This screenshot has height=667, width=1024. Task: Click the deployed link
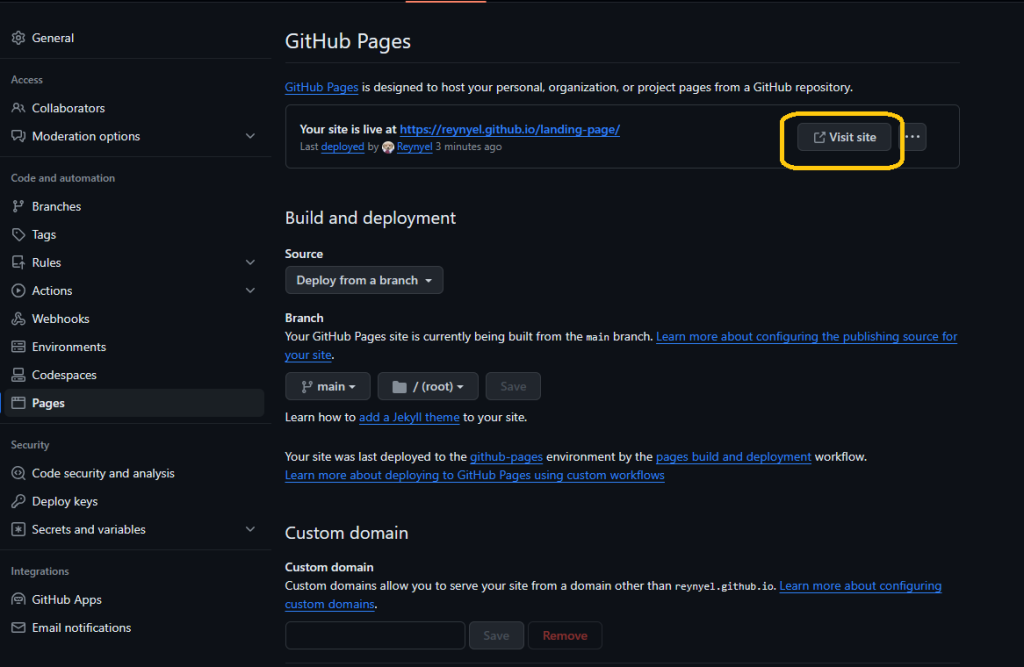(342, 147)
